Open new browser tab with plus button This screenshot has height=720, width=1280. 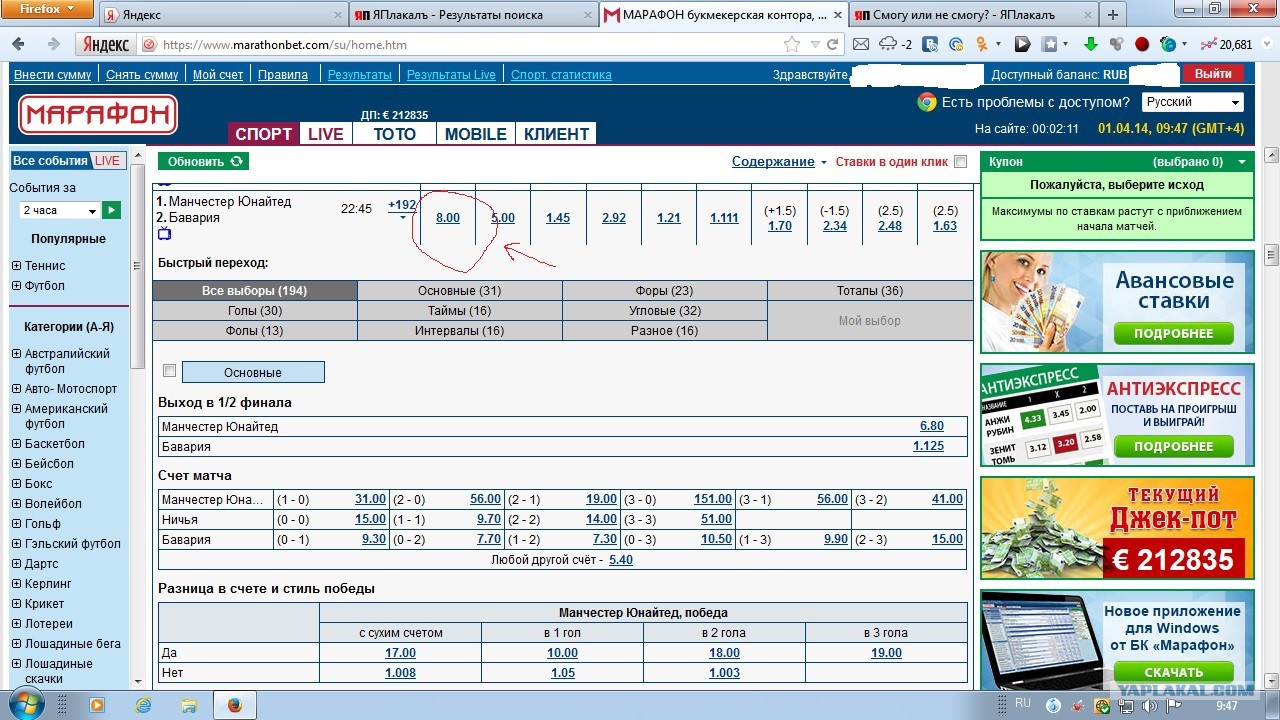click(1112, 15)
